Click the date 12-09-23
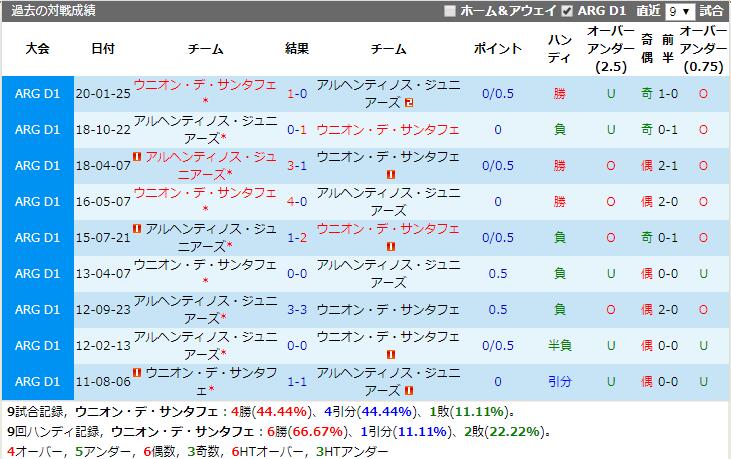Image resolution: width=731 pixels, height=459 pixels. pyautogui.click(x=103, y=309)
